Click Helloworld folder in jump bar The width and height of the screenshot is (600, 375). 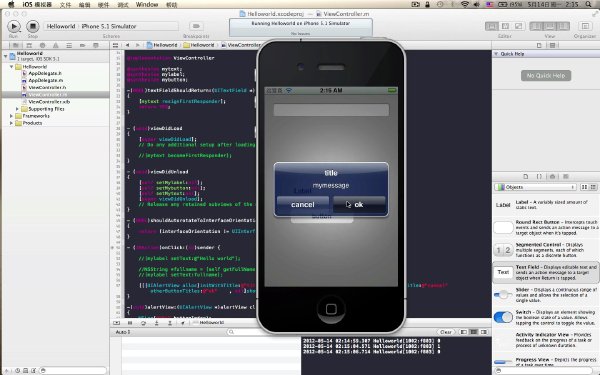click(199, 45)
